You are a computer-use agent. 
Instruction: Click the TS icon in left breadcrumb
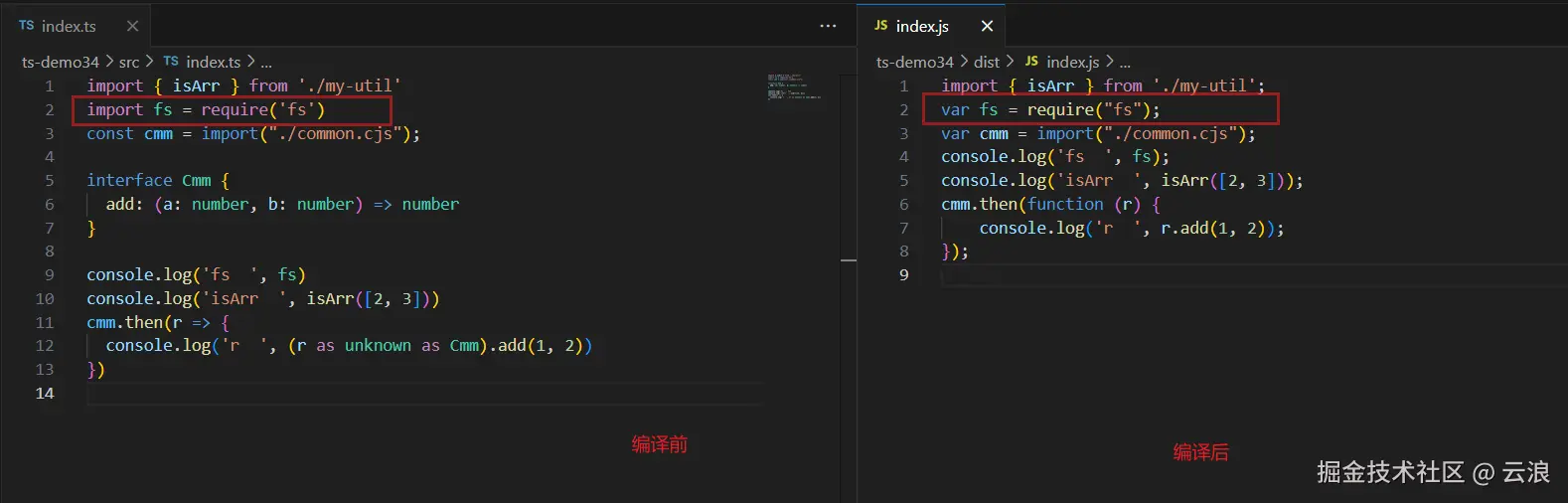coord(171,62)
